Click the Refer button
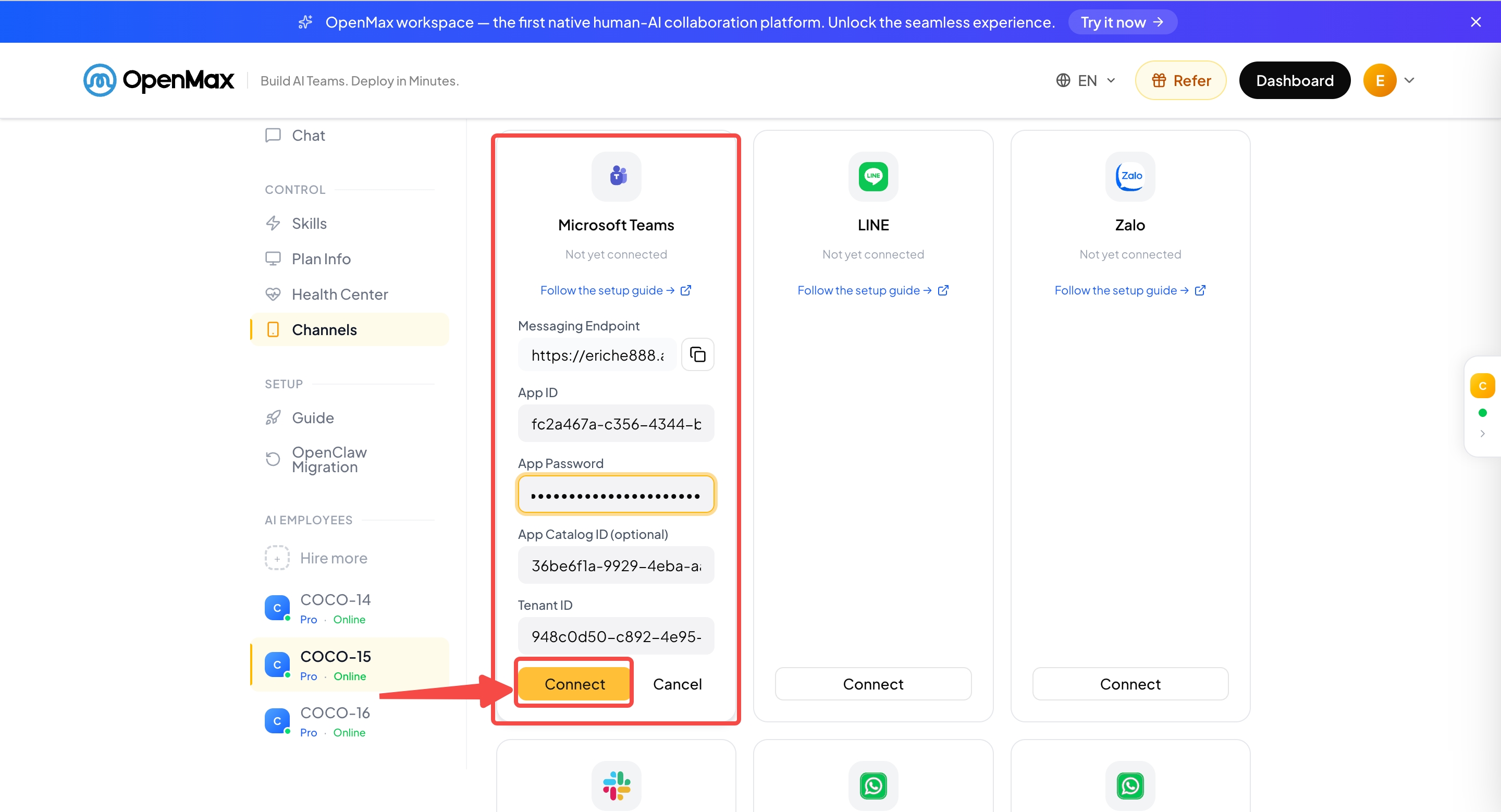This screenshot has height=812, width=1501. 1180,80
